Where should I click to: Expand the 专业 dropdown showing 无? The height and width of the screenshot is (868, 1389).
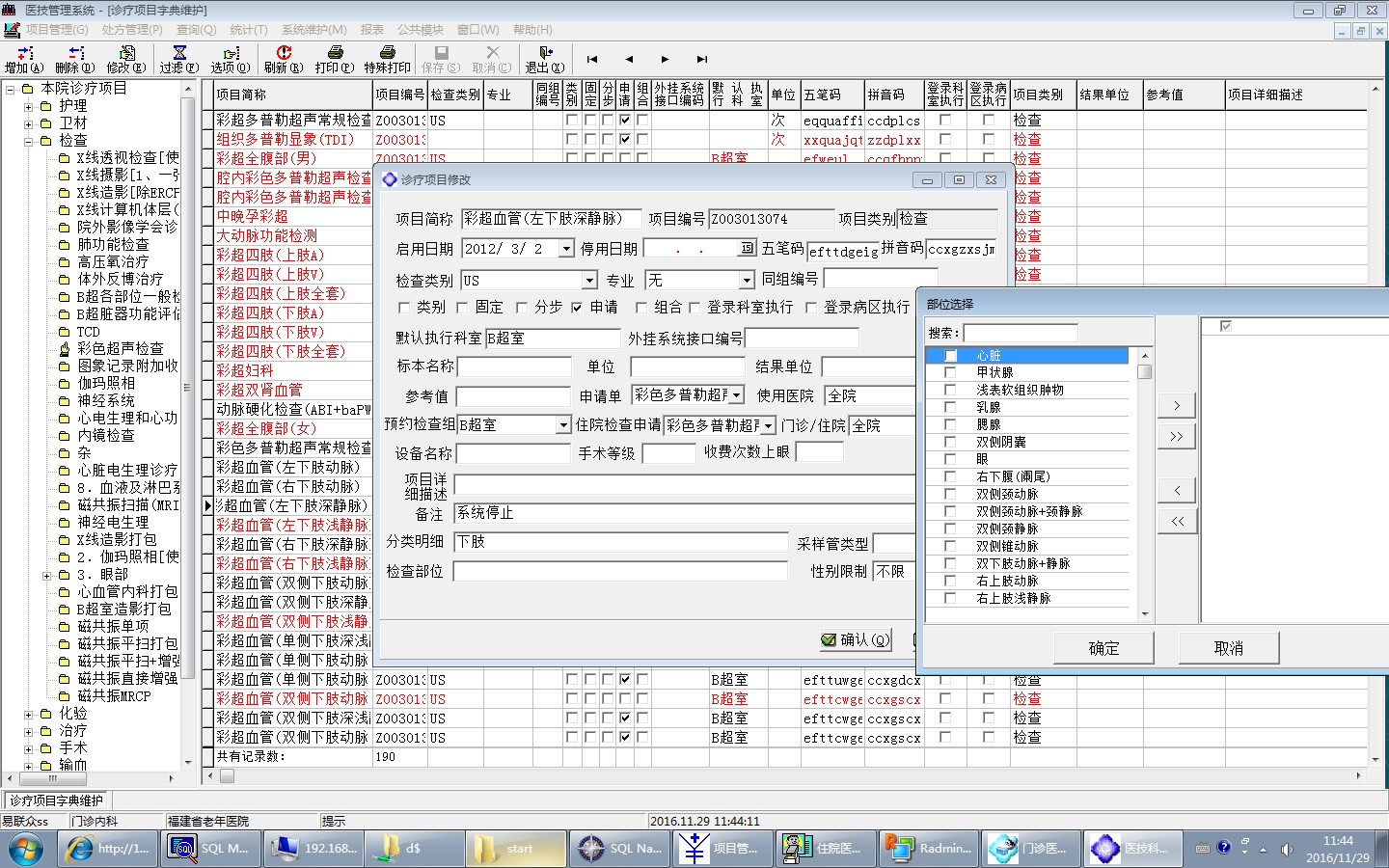(x=746, y=281)
